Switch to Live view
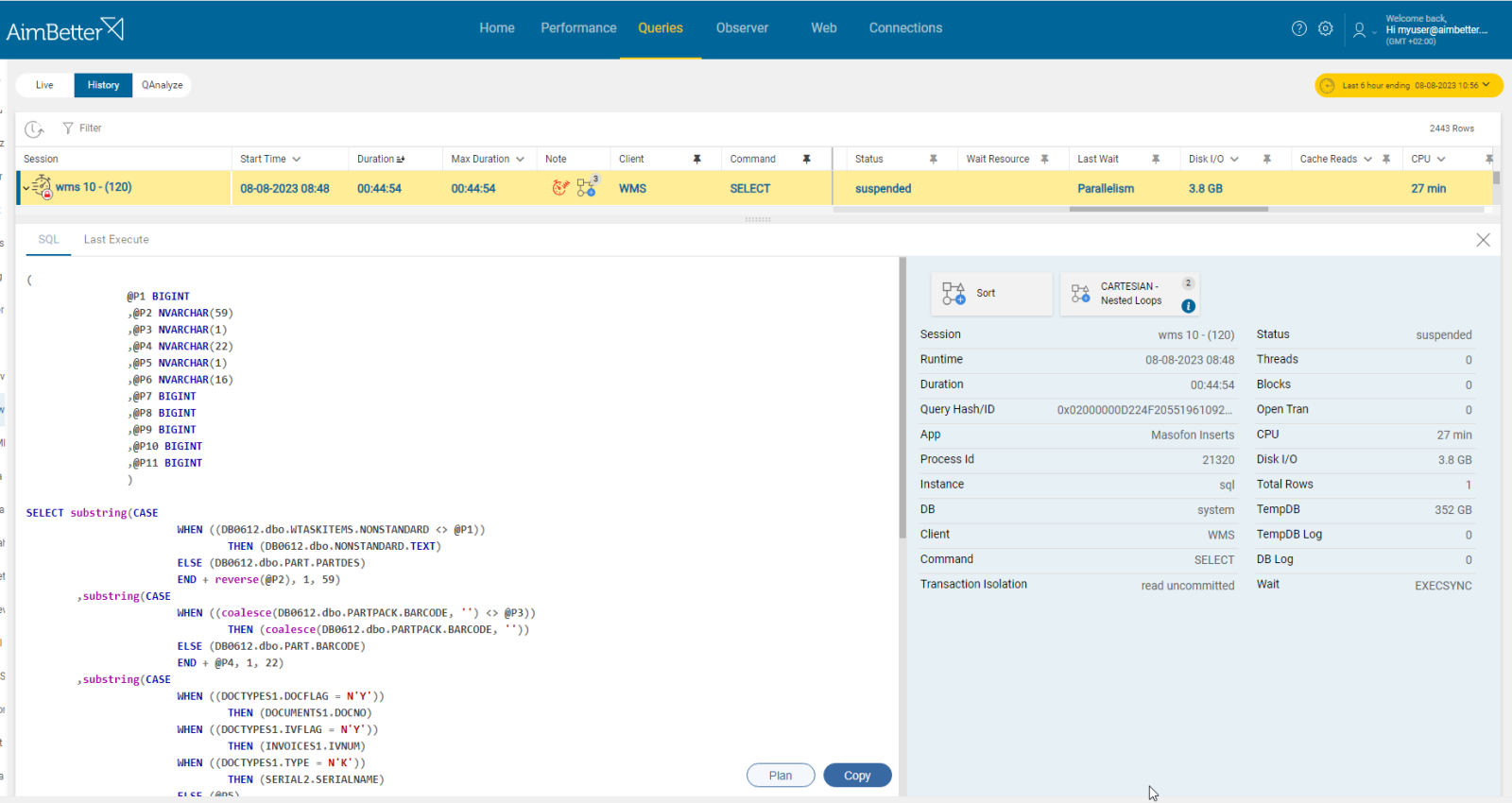Viewport: 1512px width, 803px height. pyautogui.click(x=44, y=85)
